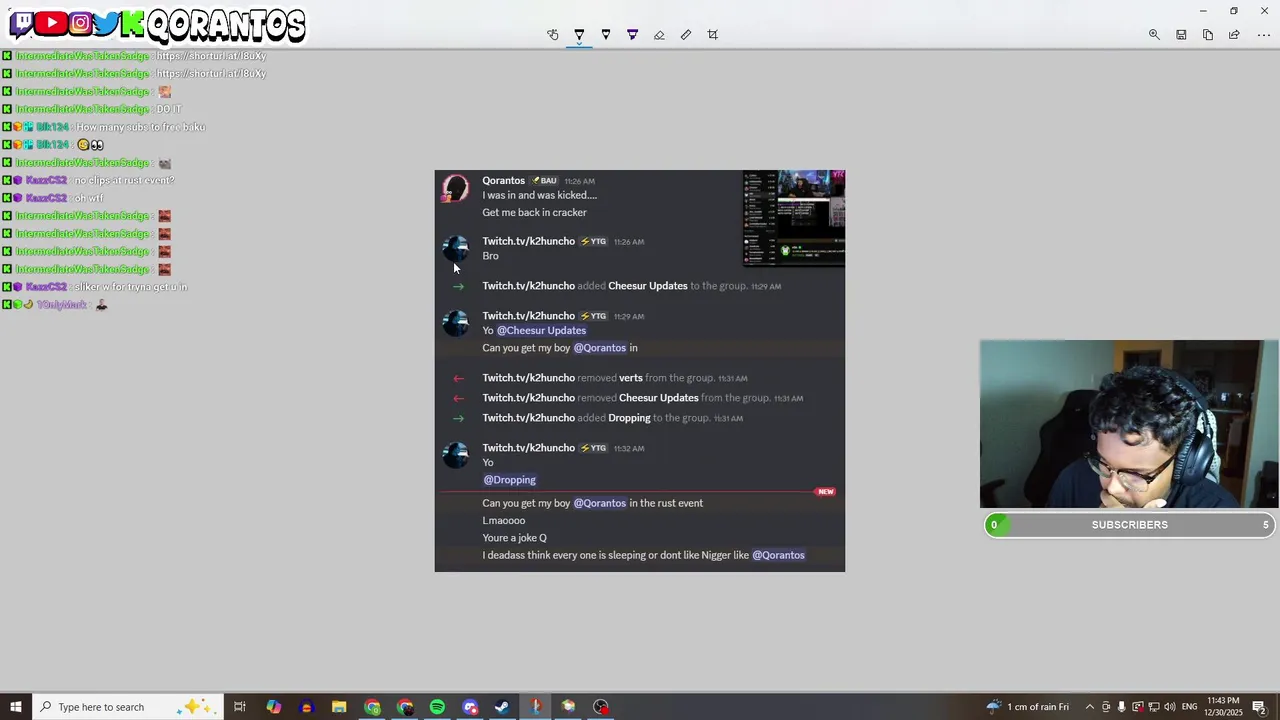Viewport: 1280px width, 720px height.
Task: Click the Meet Now camera tray icon
Action: 1106,707
